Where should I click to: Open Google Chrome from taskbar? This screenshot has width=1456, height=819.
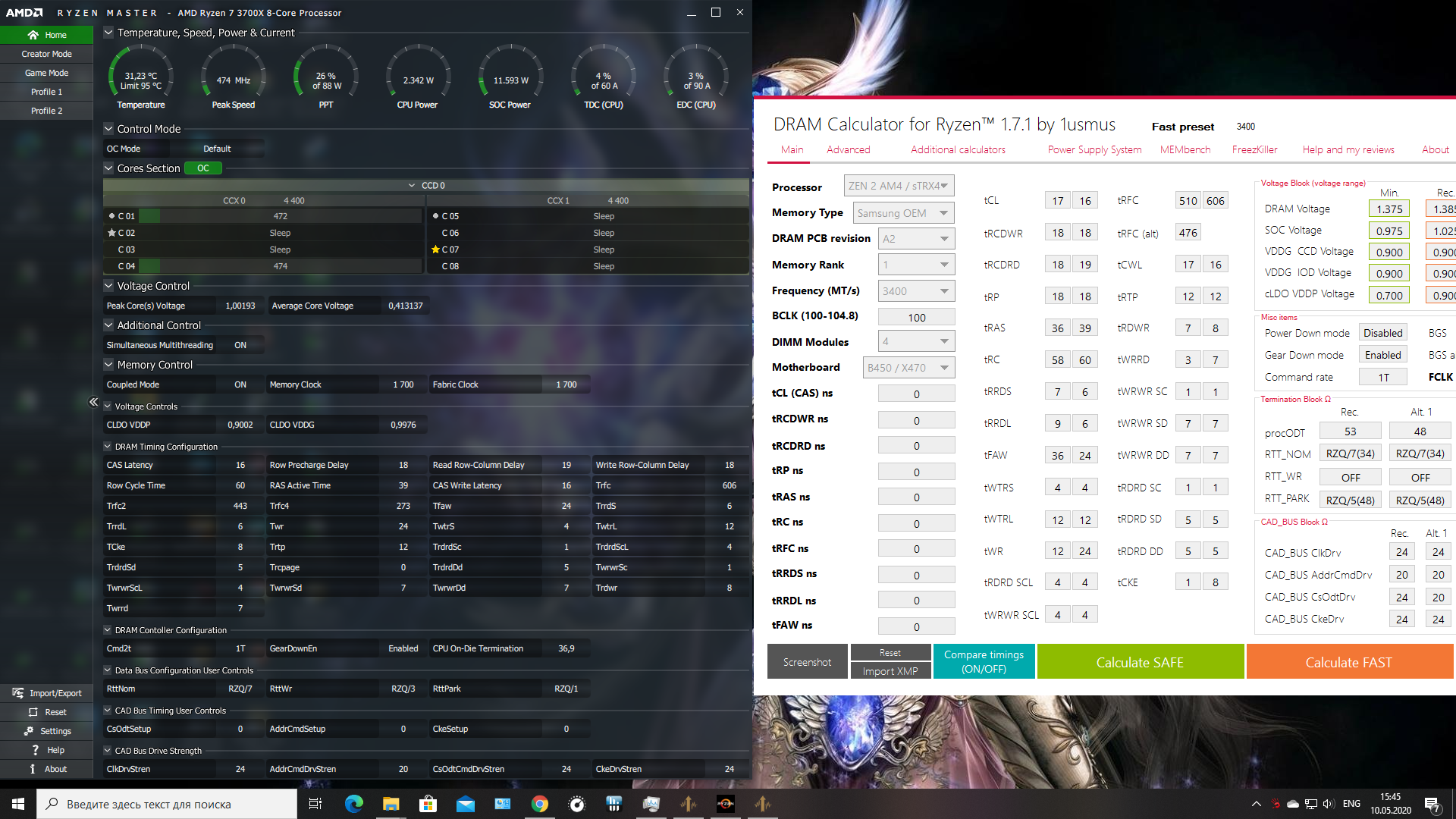point(539,804)
